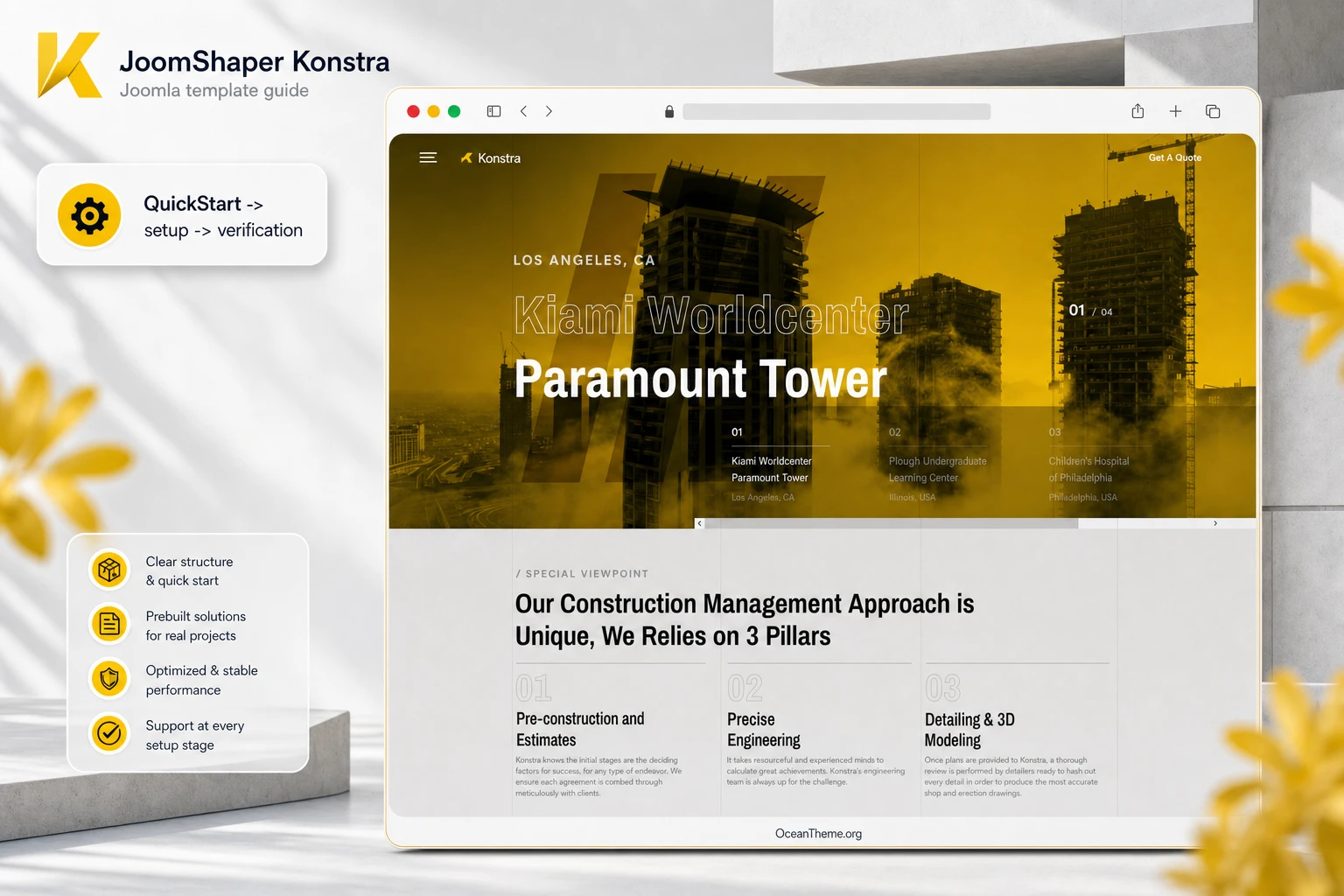This screenshot has width=1344, height=896.
Task: Click the Detailing & 3D Modeling heading
Action: coord(969,730)
